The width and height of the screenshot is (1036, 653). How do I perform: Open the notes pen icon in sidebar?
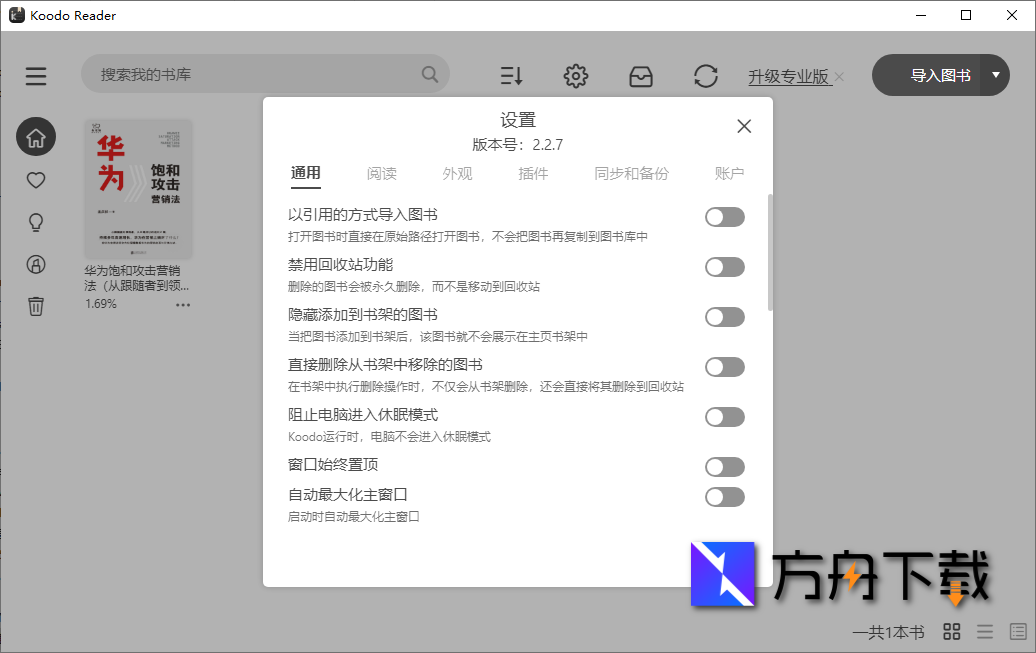click(36, 264)
